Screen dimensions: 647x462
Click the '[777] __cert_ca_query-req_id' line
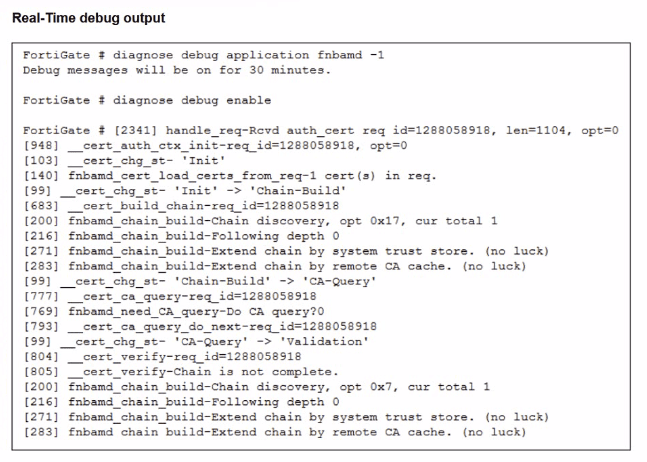177,296
